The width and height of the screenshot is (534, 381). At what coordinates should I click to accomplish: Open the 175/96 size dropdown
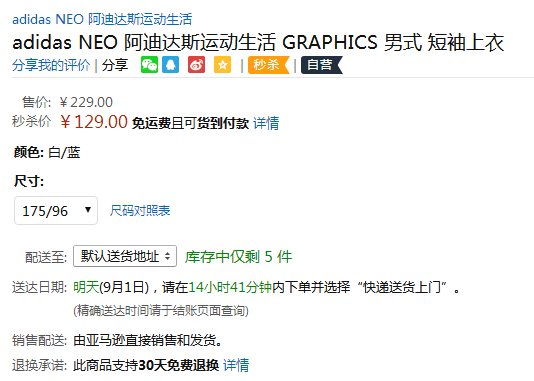point(56,210)
